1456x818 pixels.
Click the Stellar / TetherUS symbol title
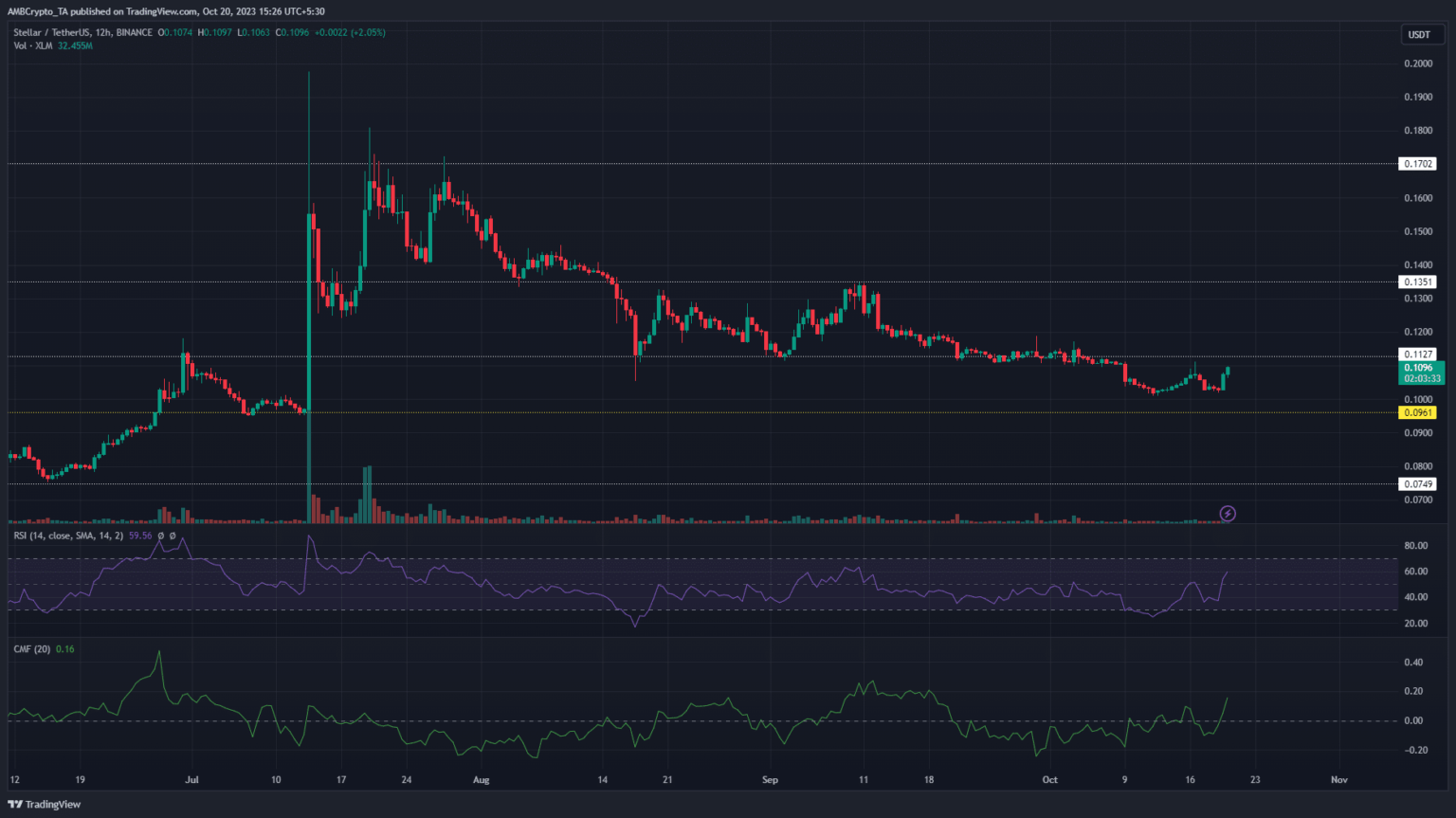tap(47, 32)
